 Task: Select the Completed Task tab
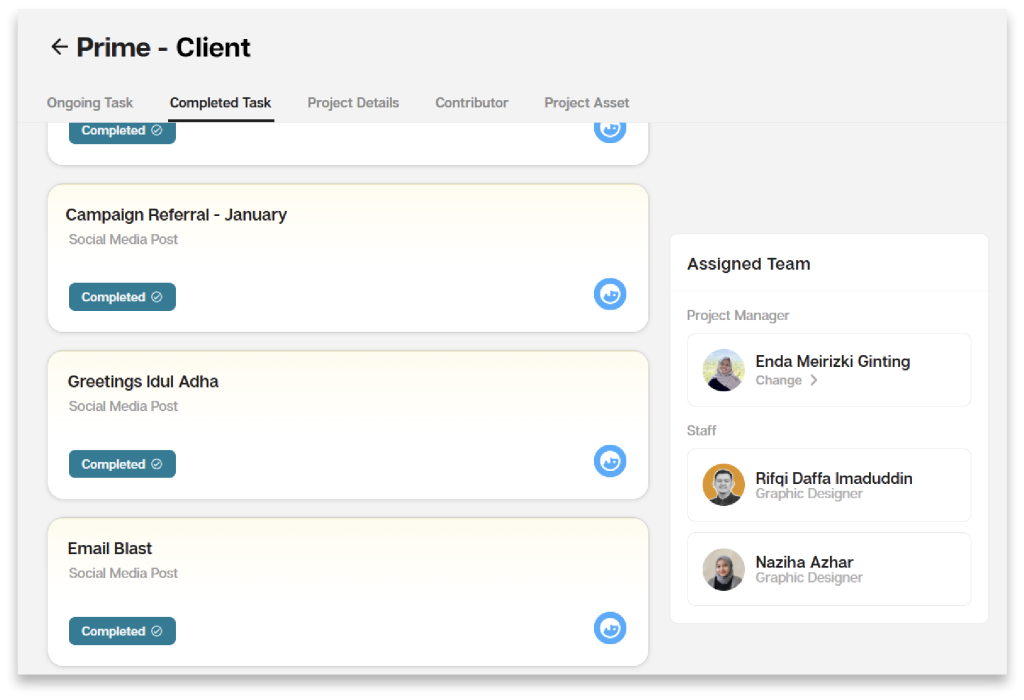tap(220, 103)
